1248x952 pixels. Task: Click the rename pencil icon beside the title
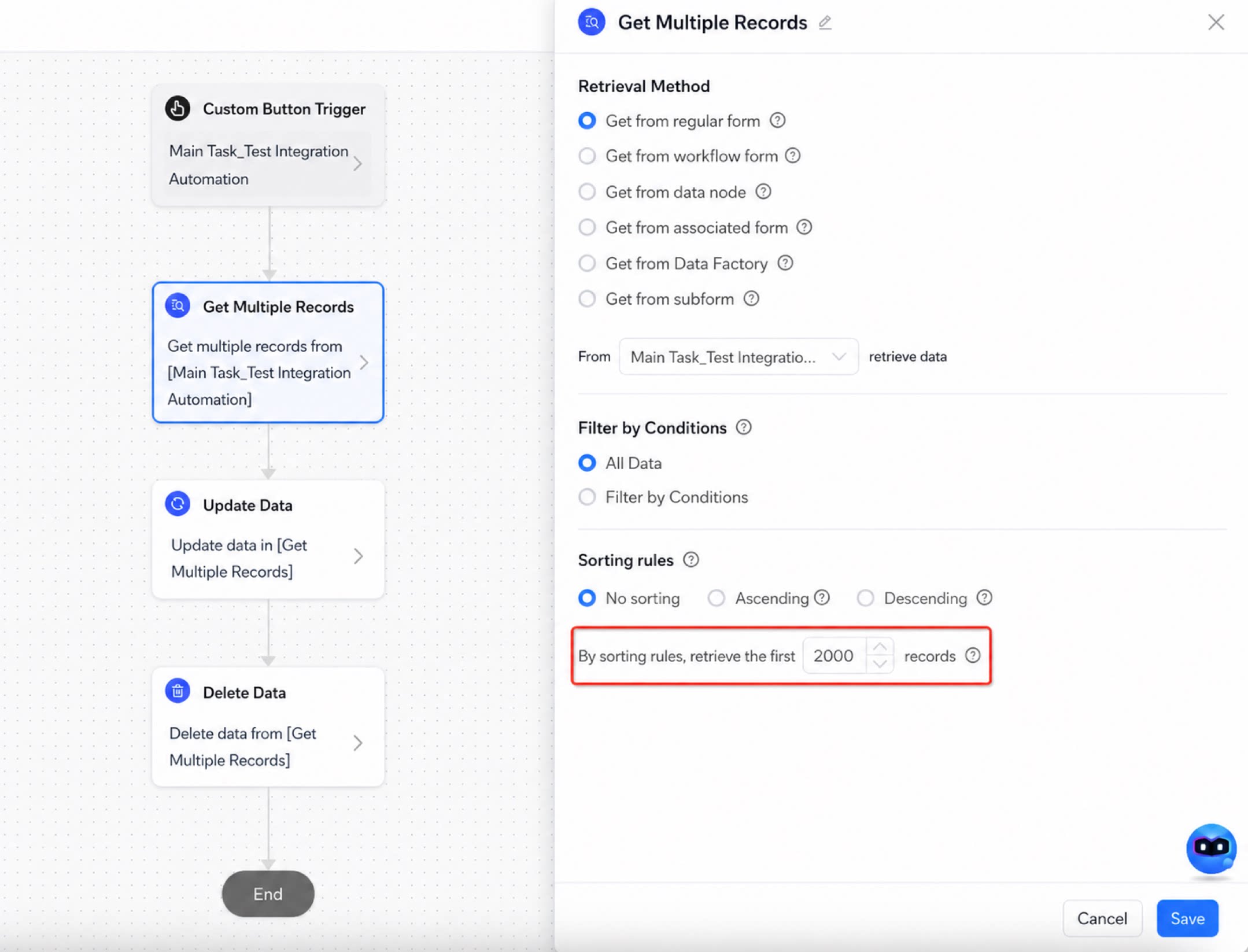(x=825, y=23)
